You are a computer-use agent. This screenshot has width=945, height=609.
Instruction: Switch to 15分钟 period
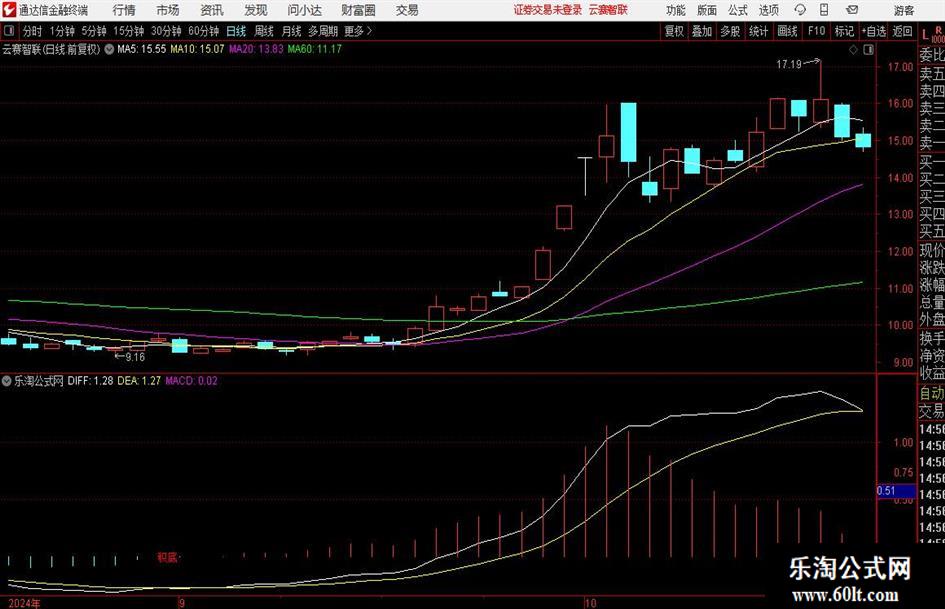(128, 31)
